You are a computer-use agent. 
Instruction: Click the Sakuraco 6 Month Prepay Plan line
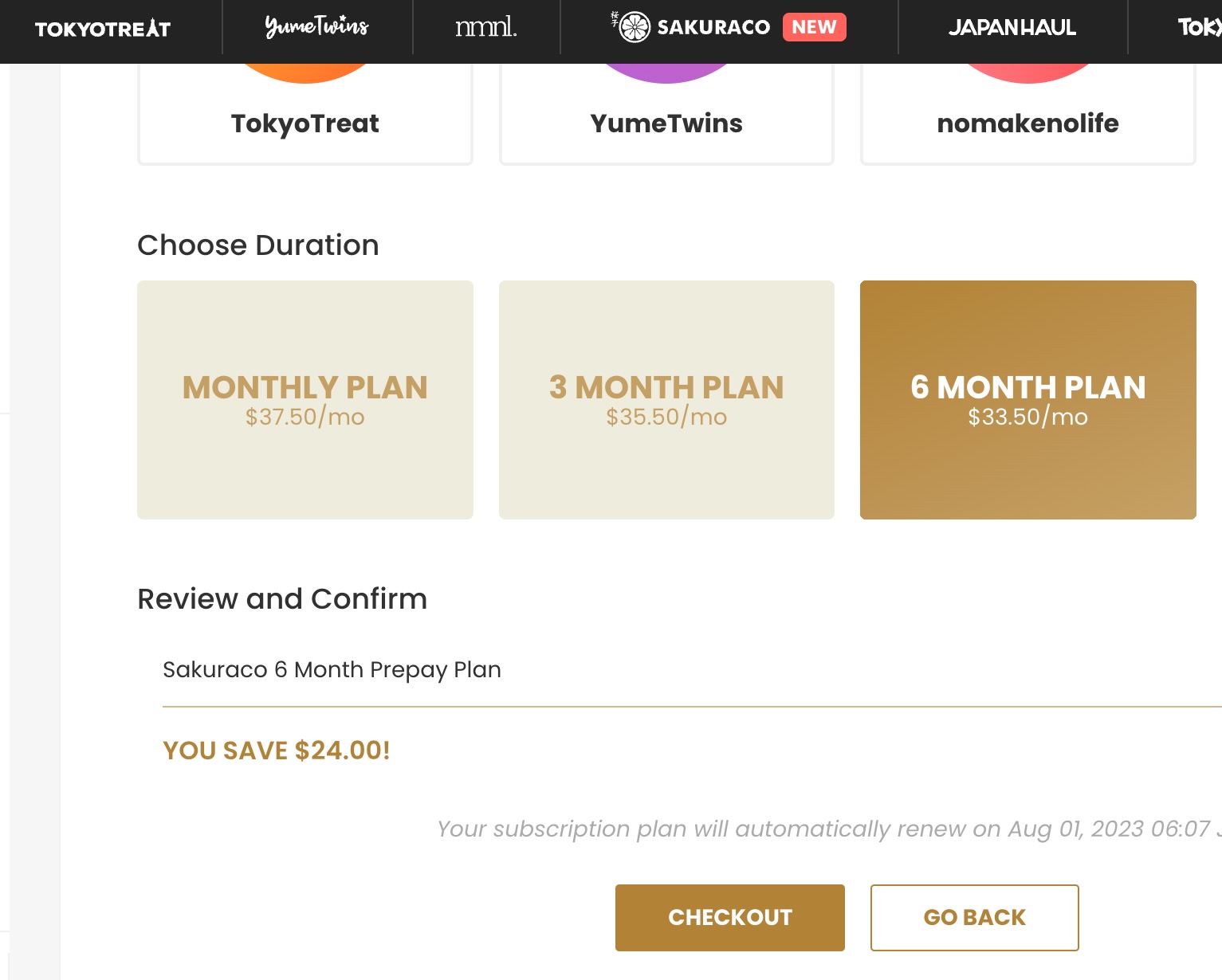coord(332,669)
